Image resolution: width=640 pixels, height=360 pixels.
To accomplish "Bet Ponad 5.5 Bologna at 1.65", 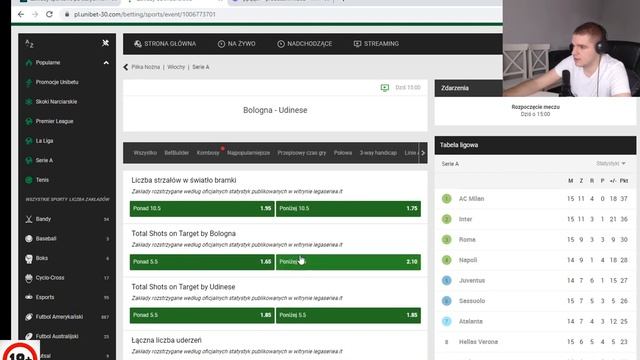I will 202,262.
